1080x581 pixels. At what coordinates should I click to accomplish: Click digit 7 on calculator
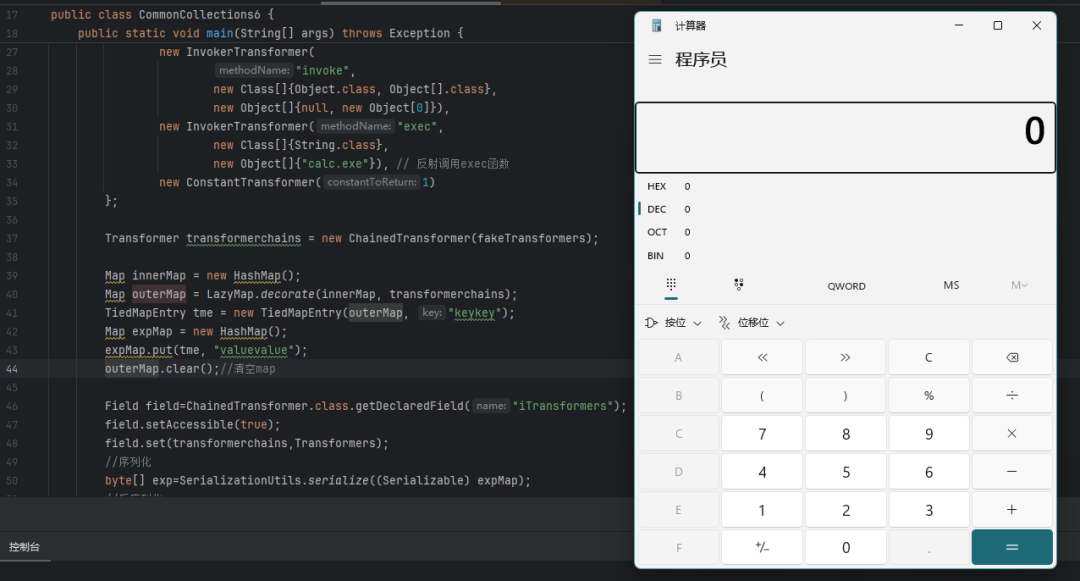[x=762, y=434]
